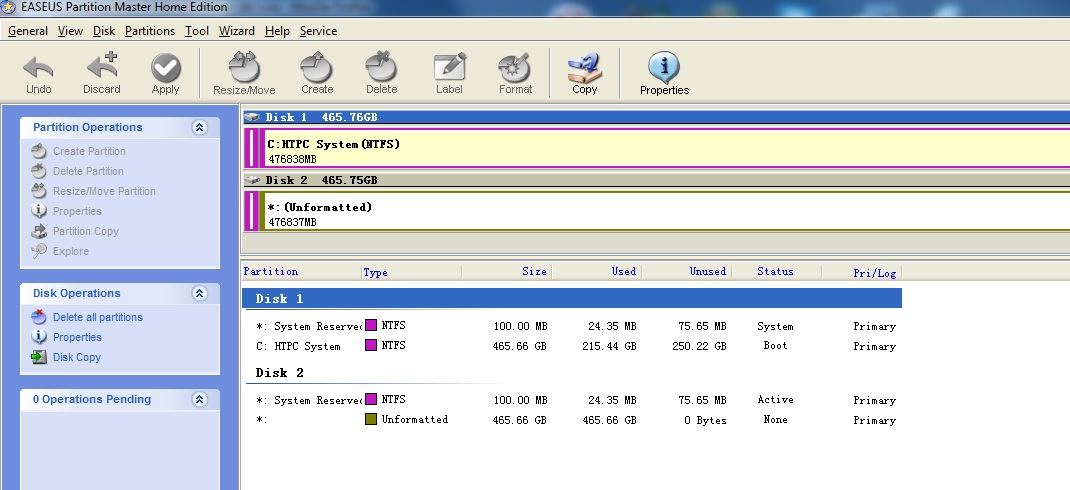Click the Undo toolbar icon

pos(38,68)
